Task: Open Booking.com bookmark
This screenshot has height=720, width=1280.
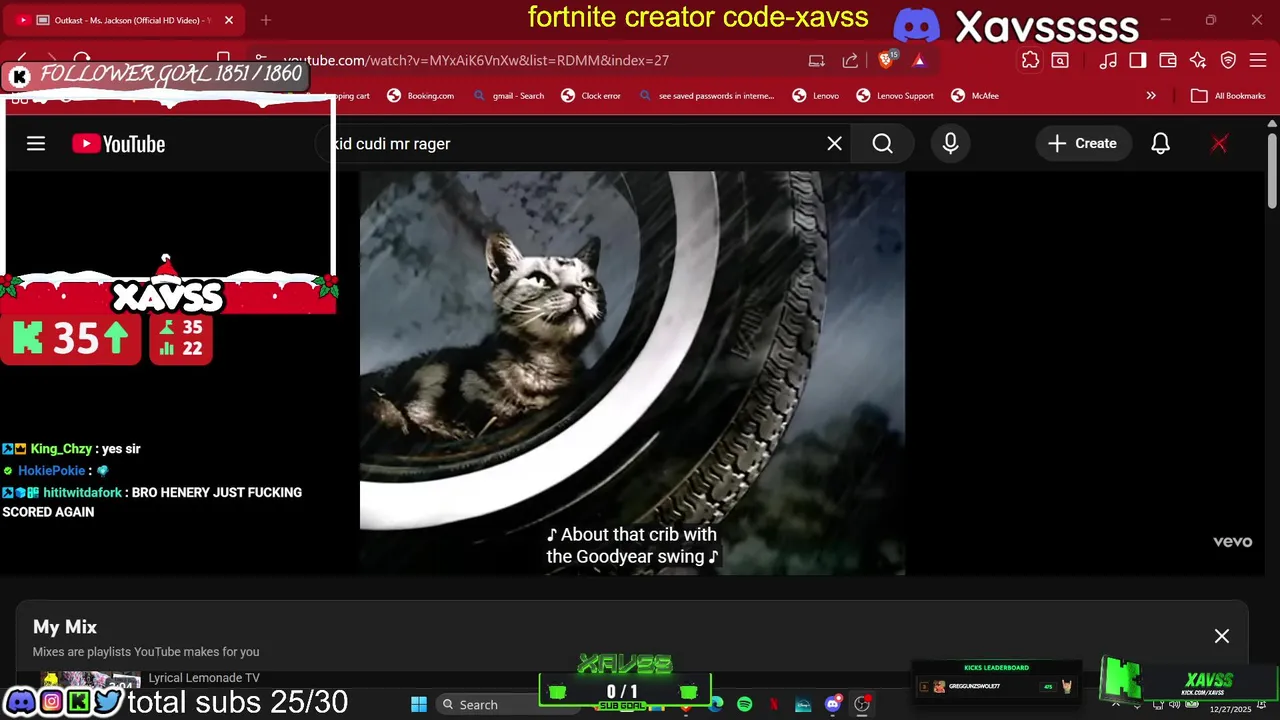Action: pos(421,96)
